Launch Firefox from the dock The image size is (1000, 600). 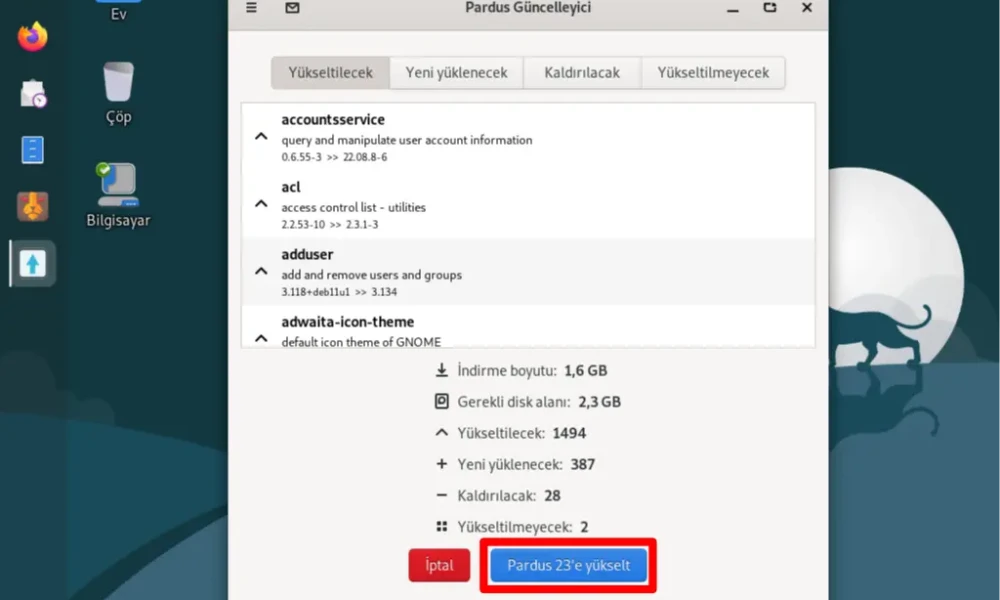click(33, 37)
